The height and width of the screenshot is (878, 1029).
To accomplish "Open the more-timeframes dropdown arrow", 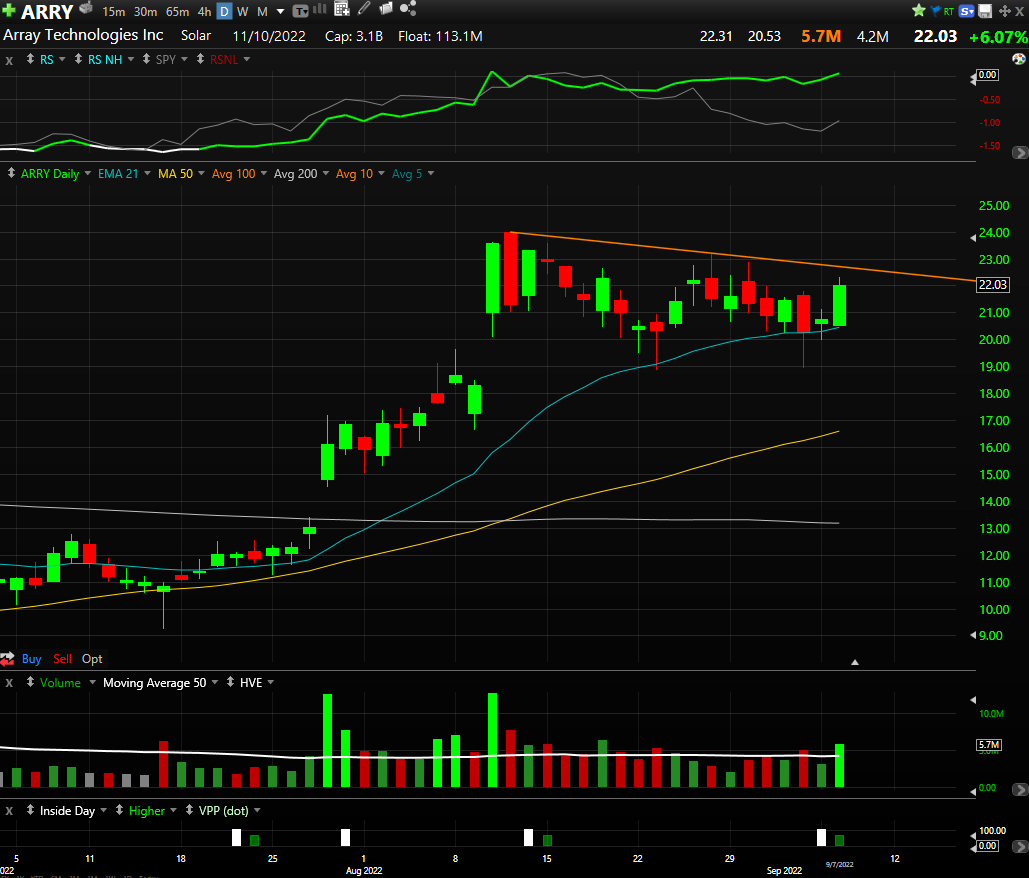I will (280, 12).
